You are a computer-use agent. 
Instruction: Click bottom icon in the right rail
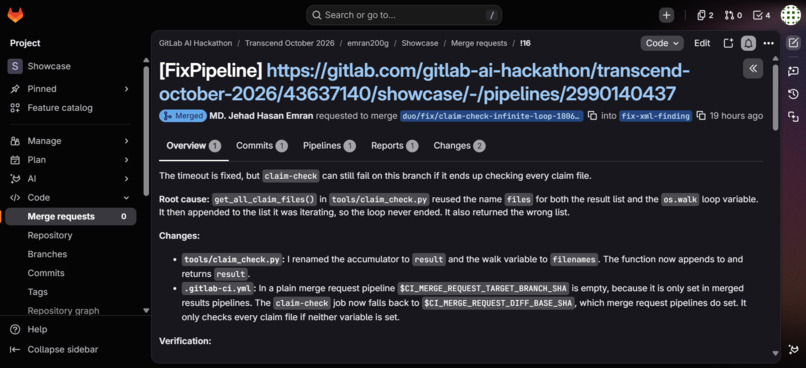pyautogui.click(x=793, y=349)
